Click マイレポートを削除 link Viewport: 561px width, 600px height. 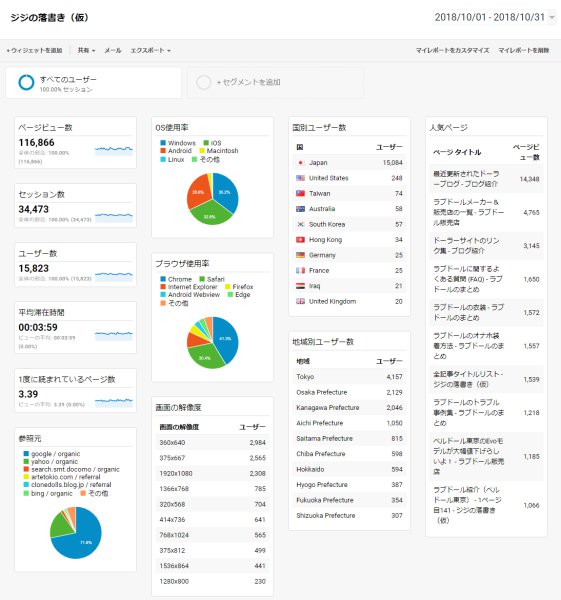(523, 50)
